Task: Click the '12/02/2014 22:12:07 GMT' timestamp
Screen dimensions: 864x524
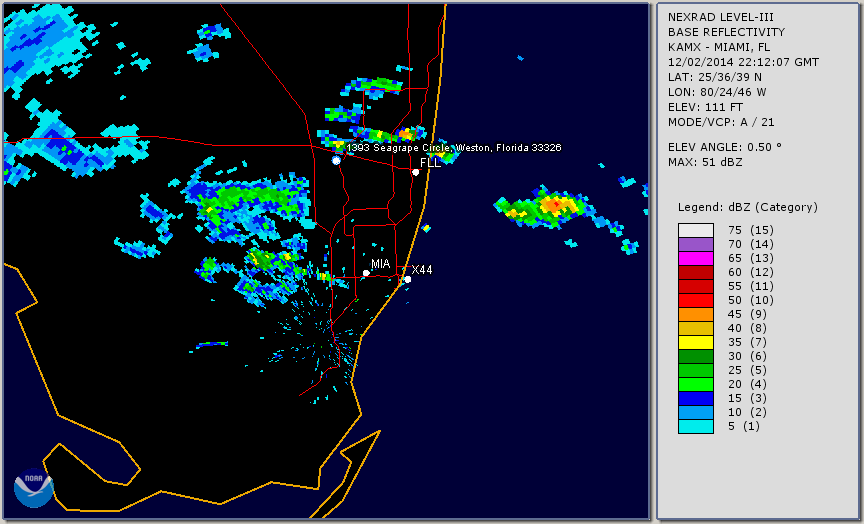Action: pos(743,62)
